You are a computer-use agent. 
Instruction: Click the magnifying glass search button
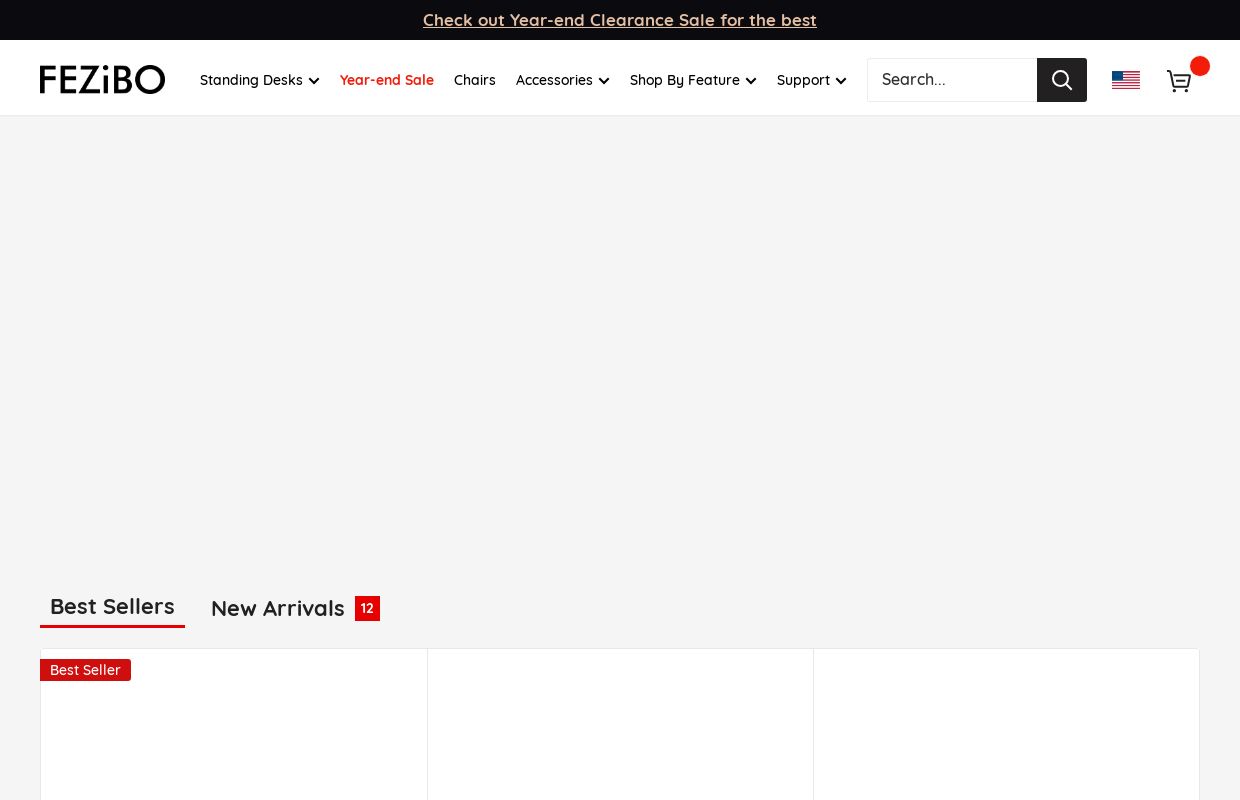[1061, 80]
